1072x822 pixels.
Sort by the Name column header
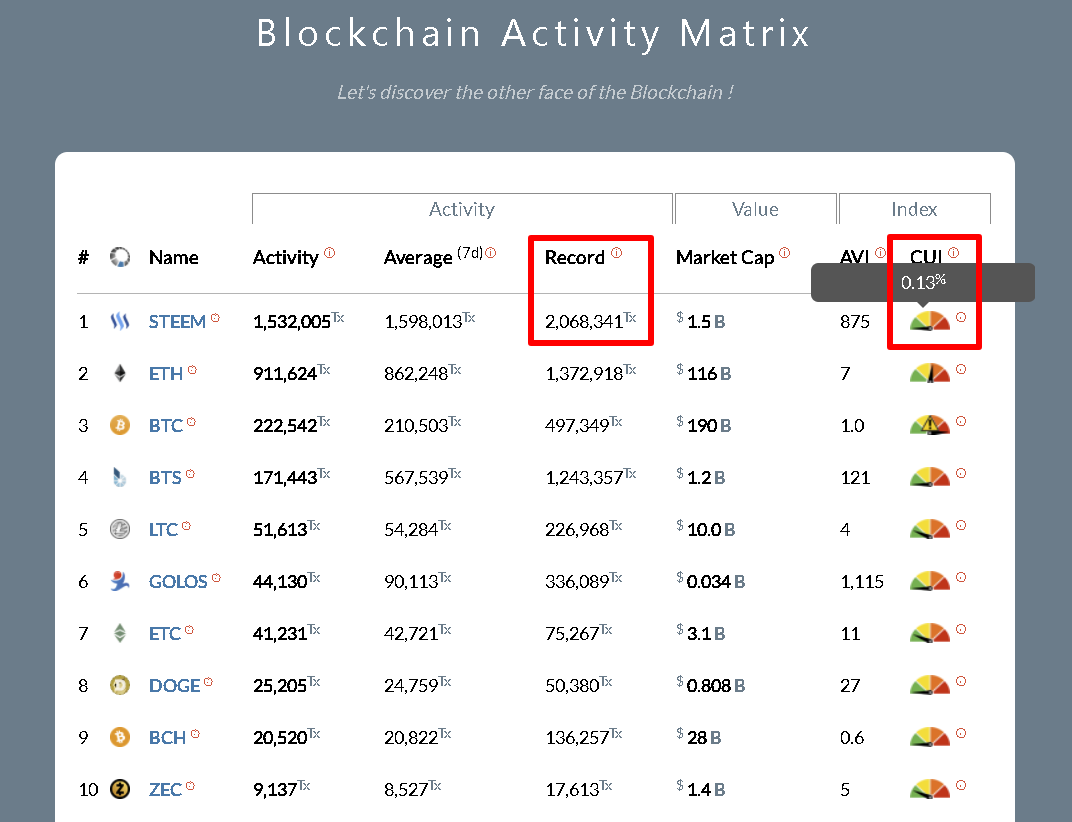pos(174,258)
